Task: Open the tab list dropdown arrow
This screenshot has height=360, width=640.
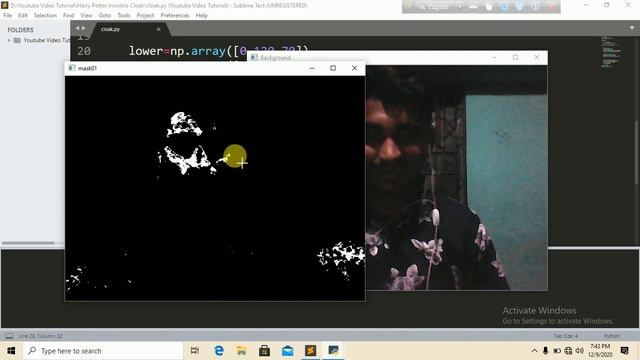Action: click(x=632, y=28)
